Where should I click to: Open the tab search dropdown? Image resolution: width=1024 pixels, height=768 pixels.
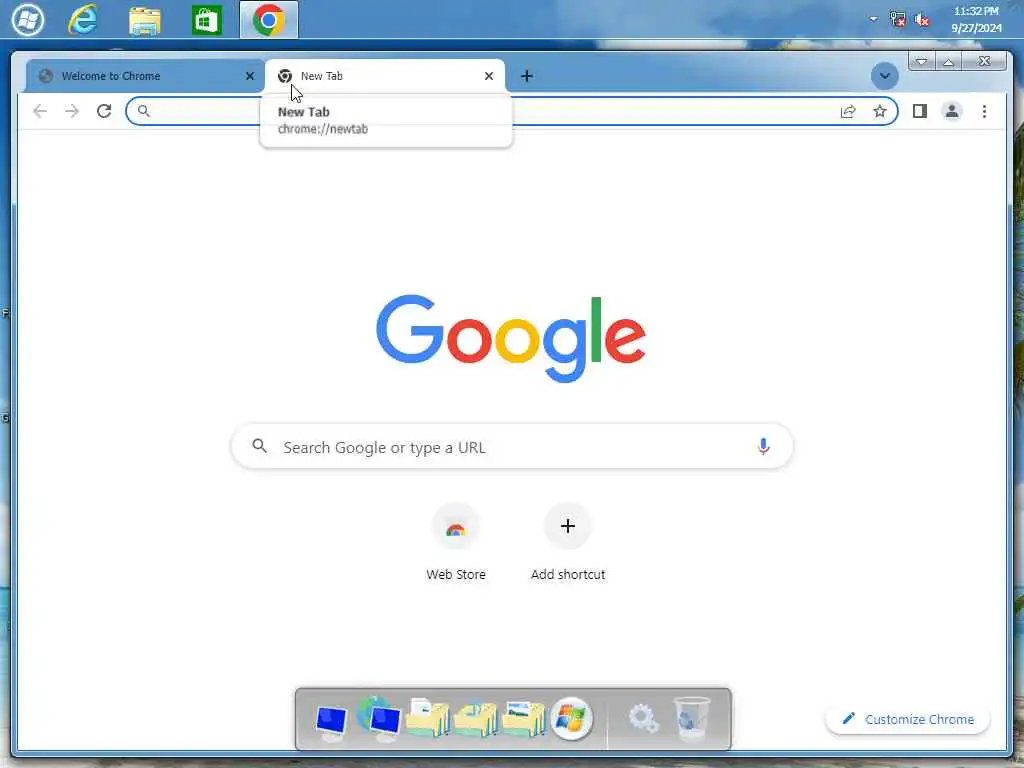(x=884, y=76)
